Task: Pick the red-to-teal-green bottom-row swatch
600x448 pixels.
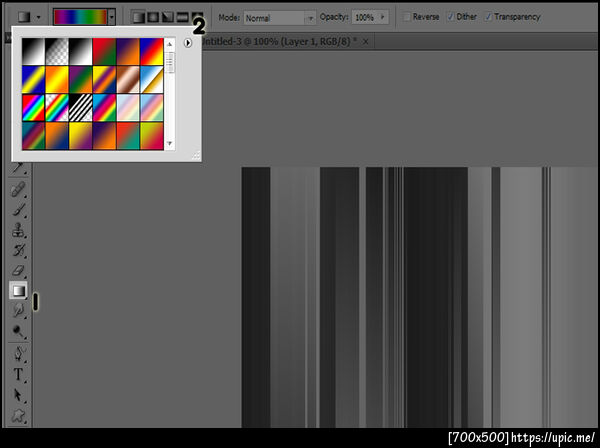Action: pos(128,135)
